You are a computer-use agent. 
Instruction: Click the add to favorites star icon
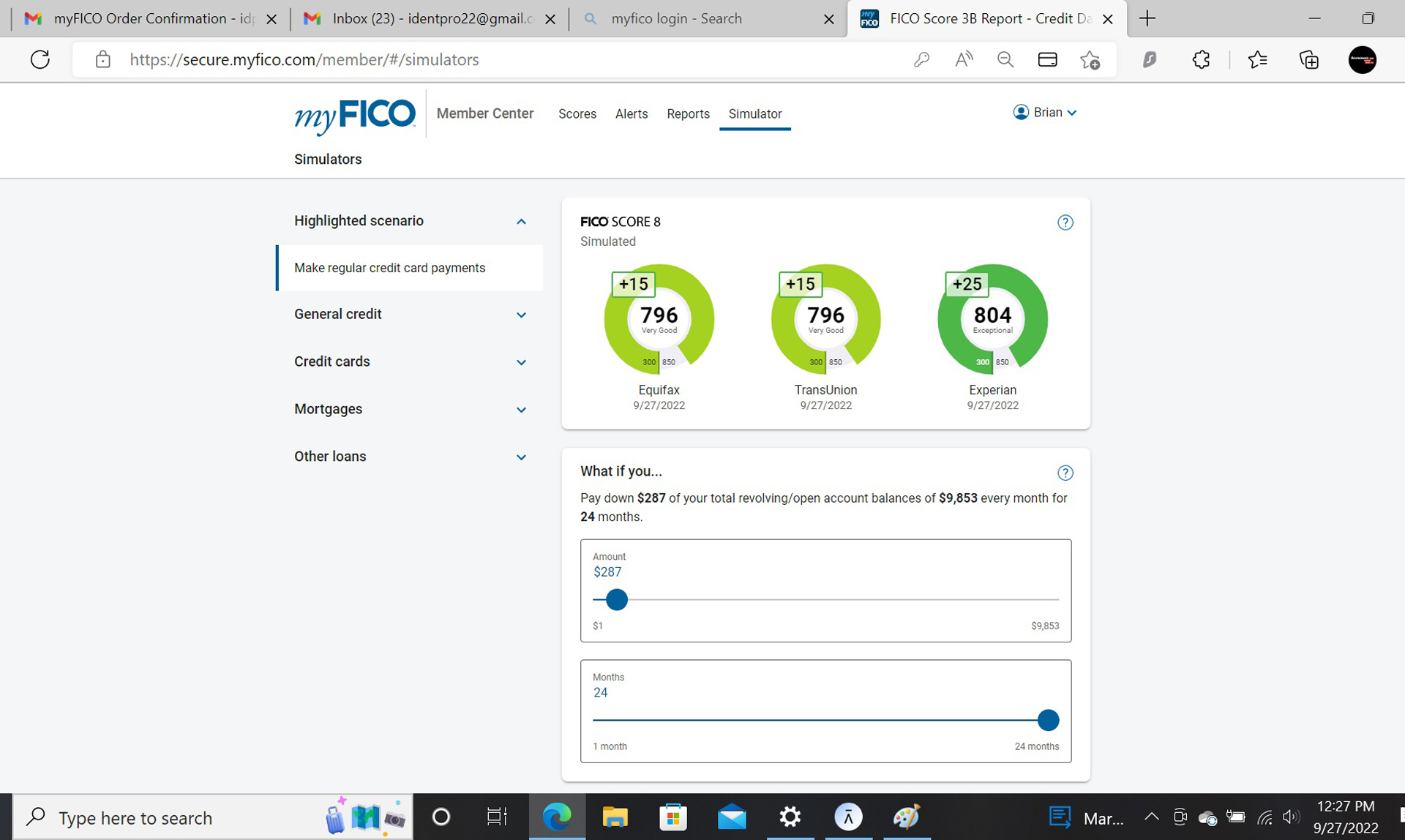click(1090, 59)
